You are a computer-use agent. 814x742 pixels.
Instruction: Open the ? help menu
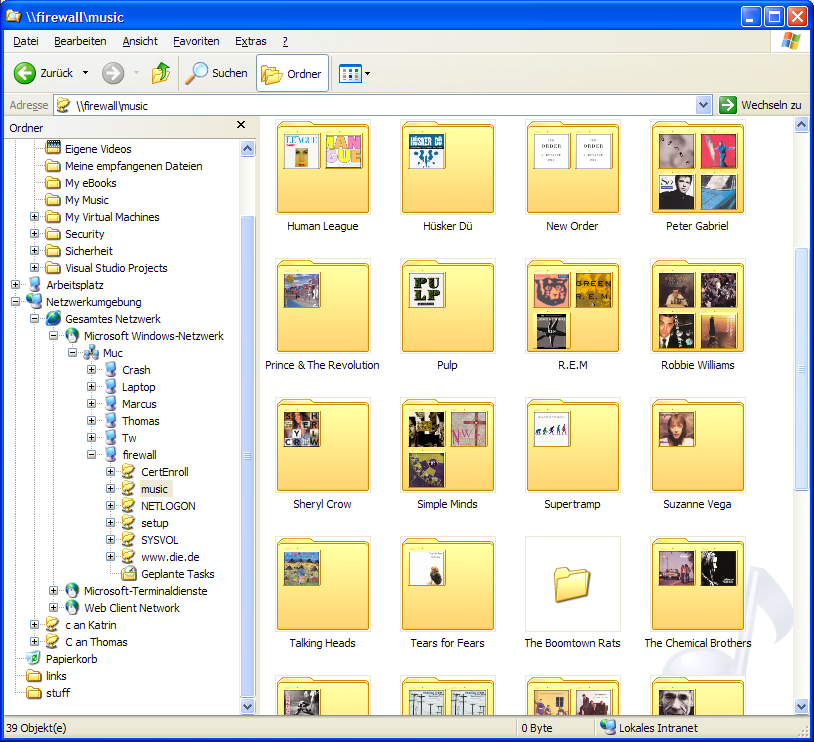coord(285,42)
